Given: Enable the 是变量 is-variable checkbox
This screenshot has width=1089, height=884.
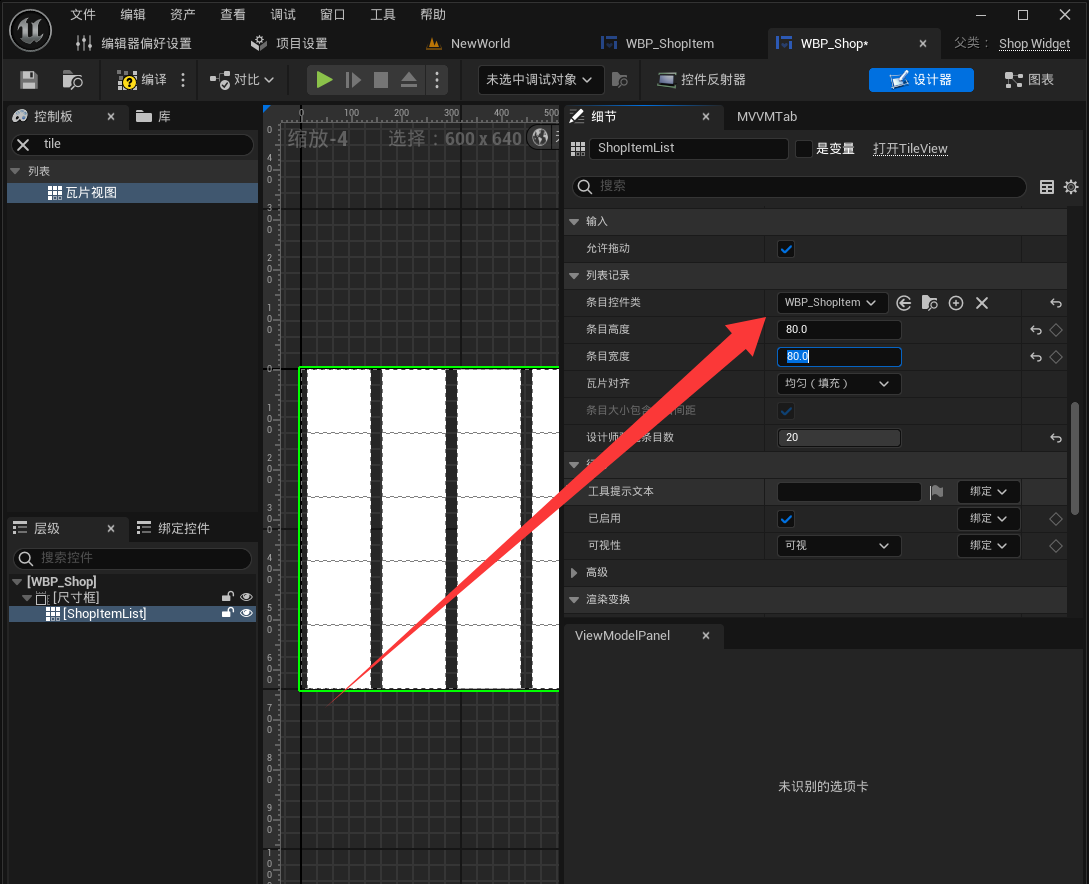Looking at the screenshot, I should click(x=804, y=149).
